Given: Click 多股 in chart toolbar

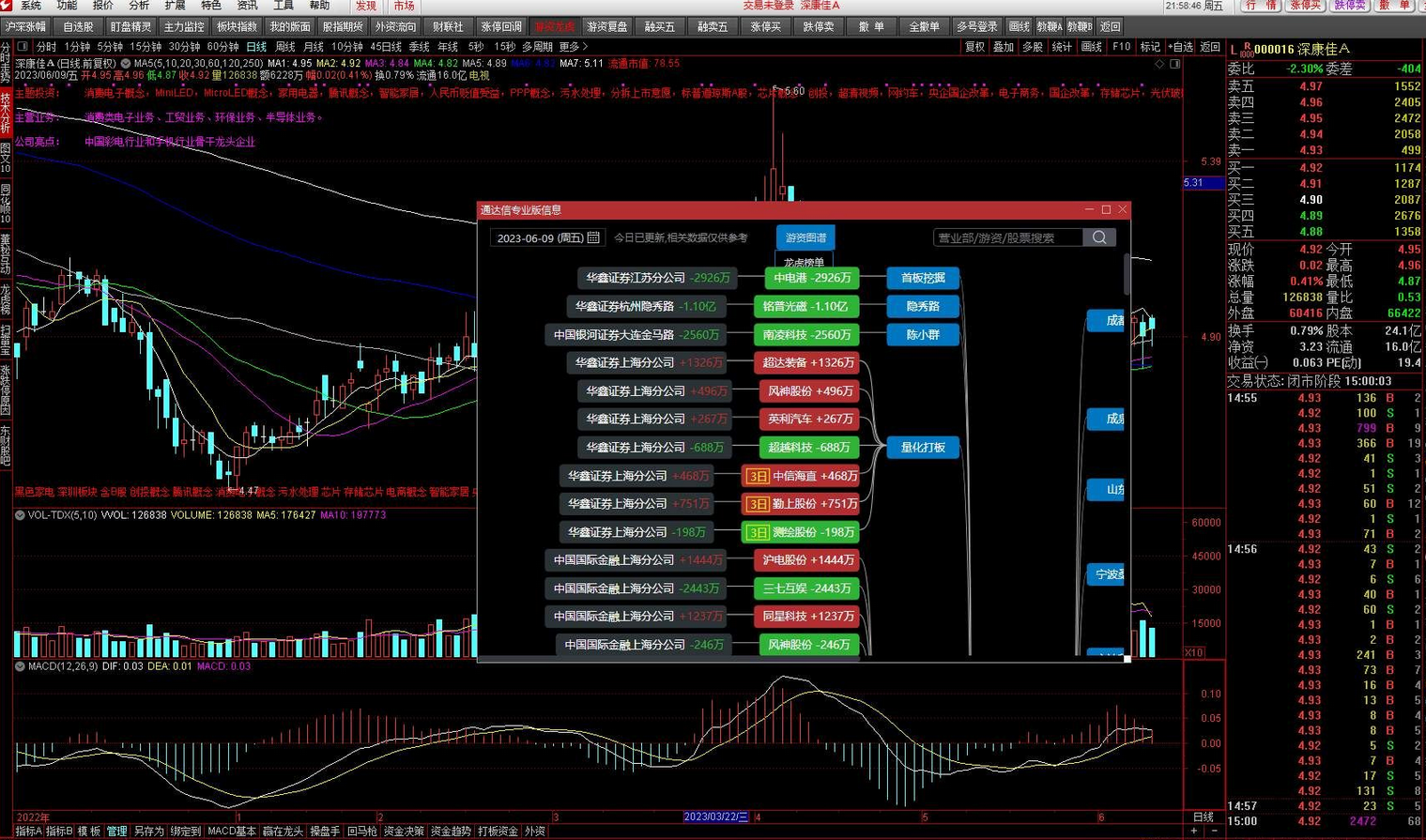Looking at the screenshot, I should tap(1034, 46).
